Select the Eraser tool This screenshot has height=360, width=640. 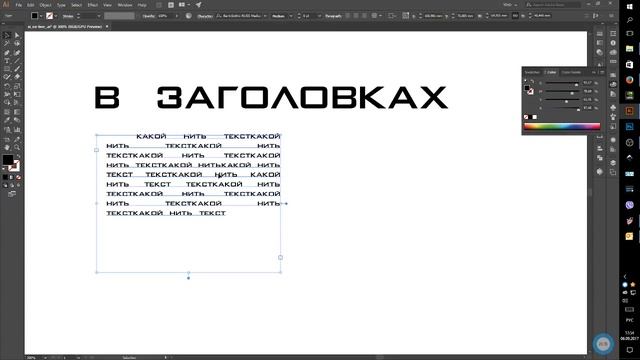[x=17, y=77]
